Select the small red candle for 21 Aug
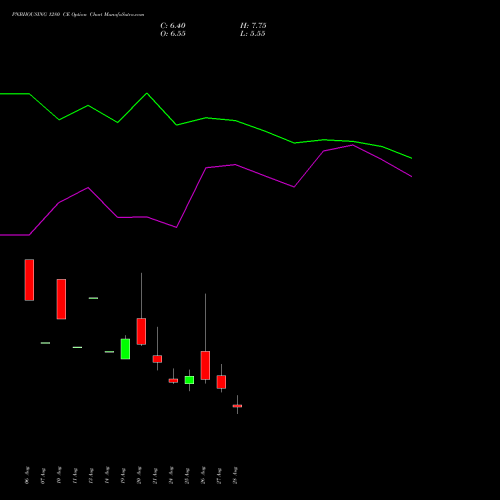 point(157,359)
